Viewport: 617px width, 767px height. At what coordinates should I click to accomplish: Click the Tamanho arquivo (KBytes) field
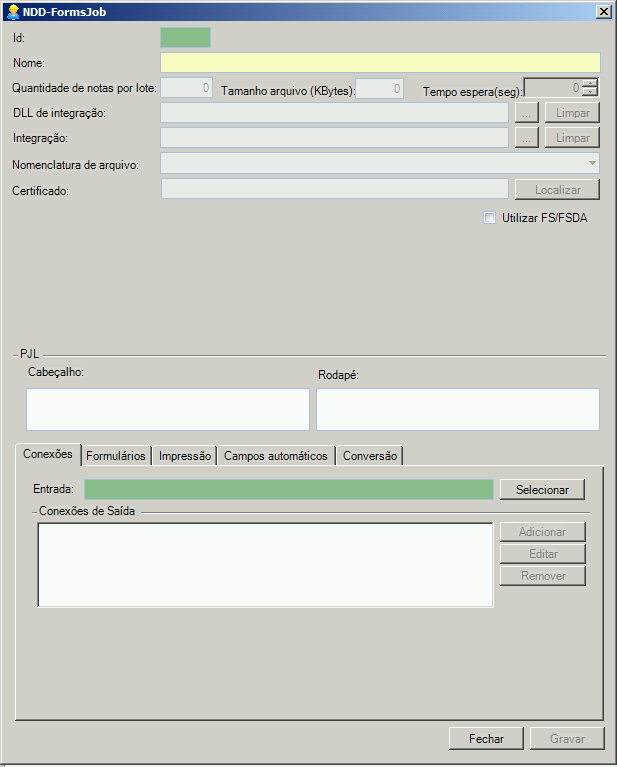pos(379,89)
